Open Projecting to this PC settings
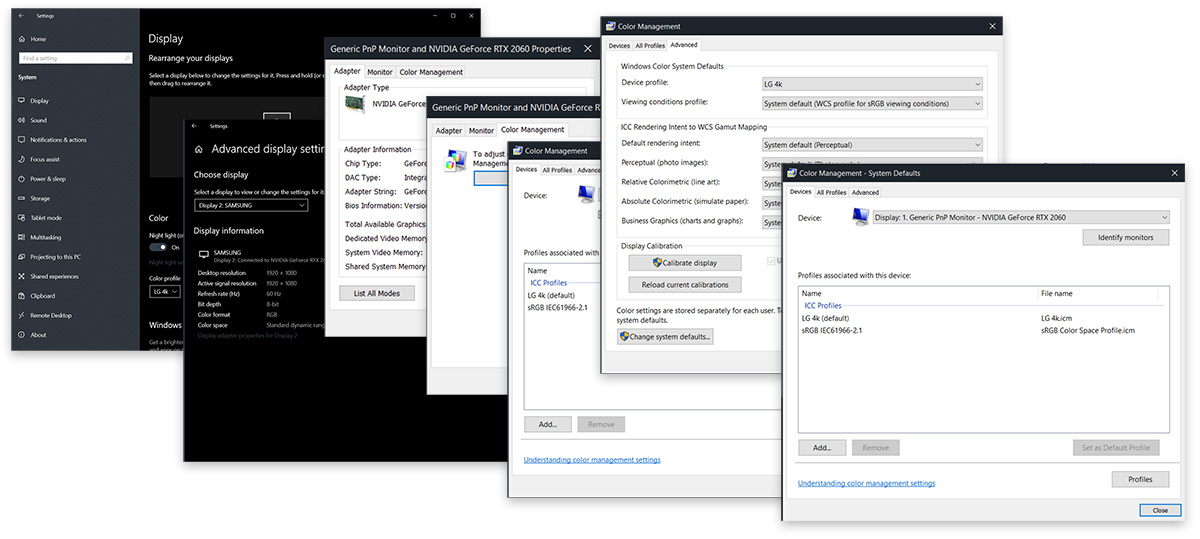 tap(55, 257)
